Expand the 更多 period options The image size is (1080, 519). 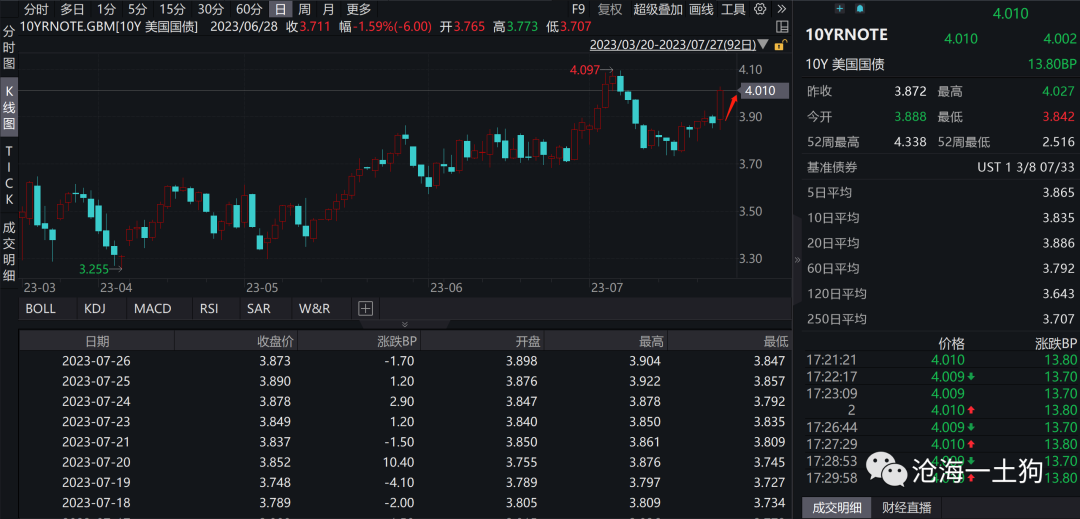coord(358,9)
